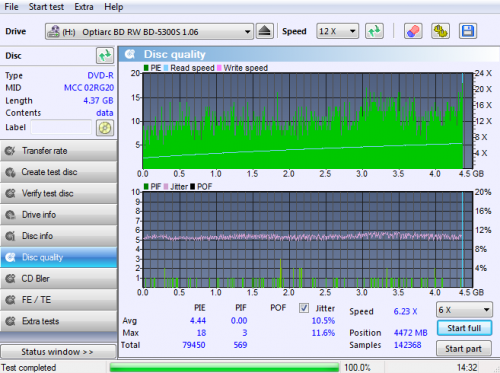Open the 12 X speed dropdown
The image size is (500, 373).
[x=337, y=31]
